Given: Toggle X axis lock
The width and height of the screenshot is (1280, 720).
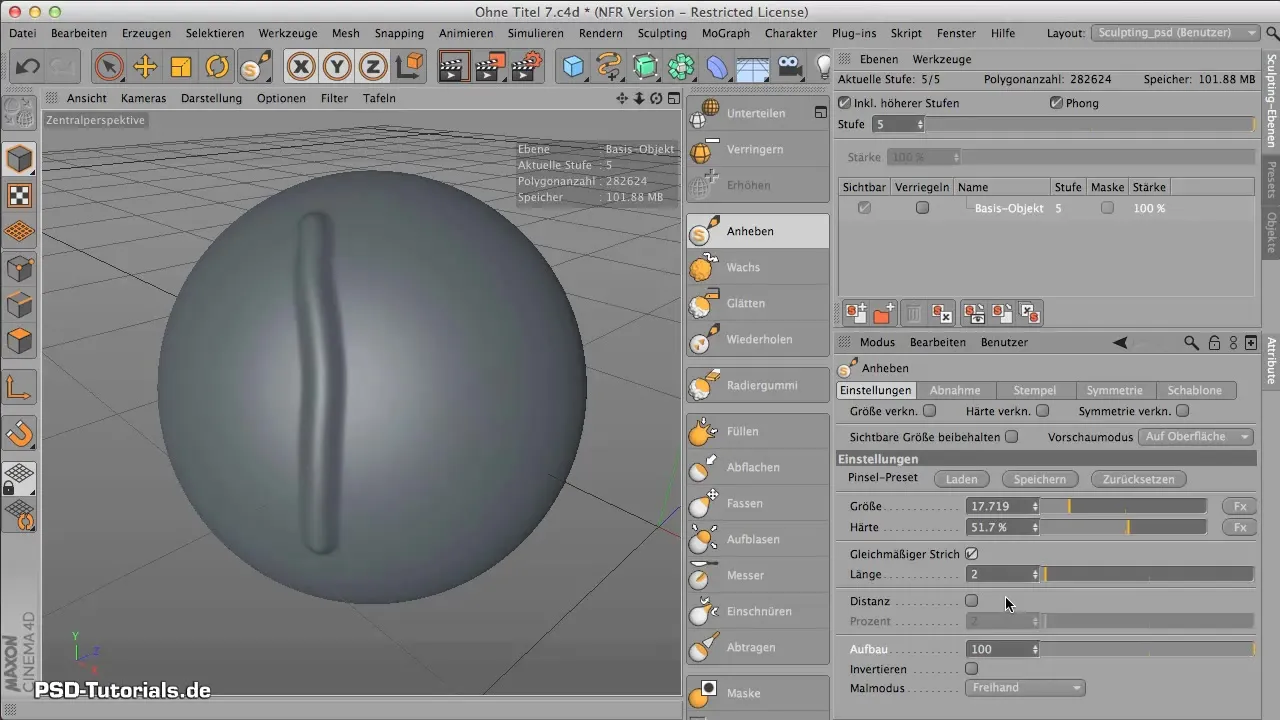Looking at the screenshot, I should [301, 67].
